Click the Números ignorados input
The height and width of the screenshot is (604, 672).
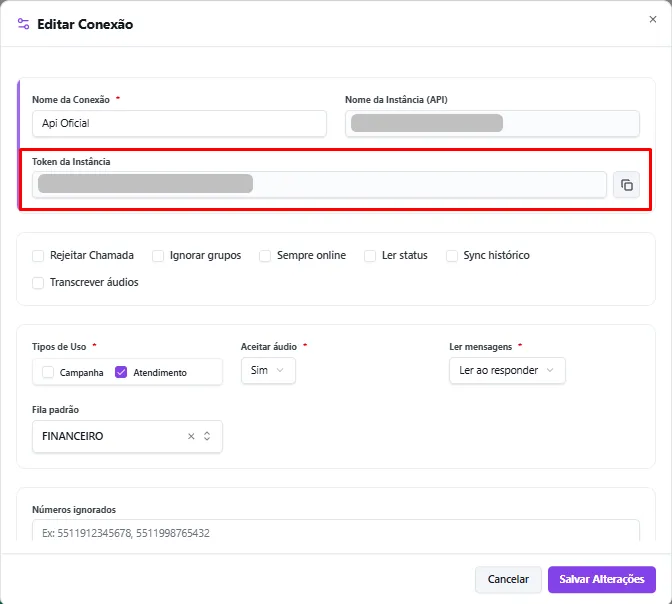(336, 532)
